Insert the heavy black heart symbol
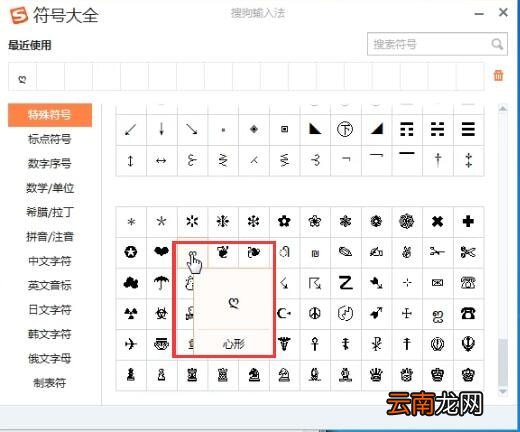 (x=161, y=251)
